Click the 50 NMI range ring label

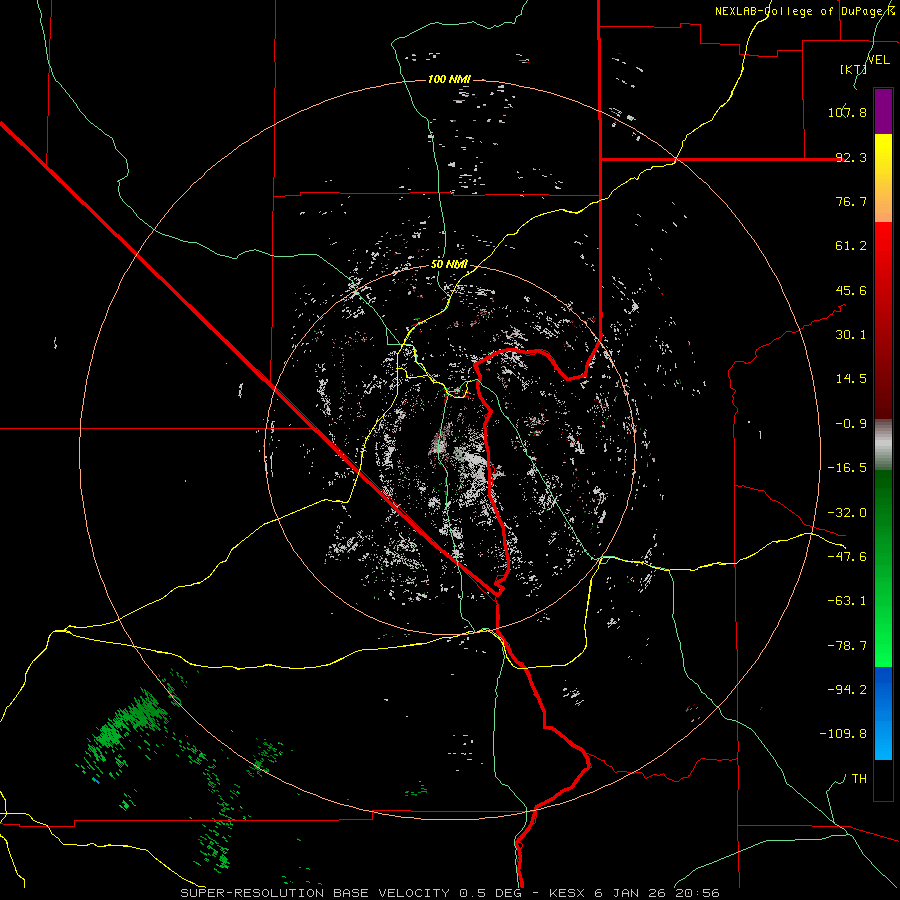click(x=449, y=265)
